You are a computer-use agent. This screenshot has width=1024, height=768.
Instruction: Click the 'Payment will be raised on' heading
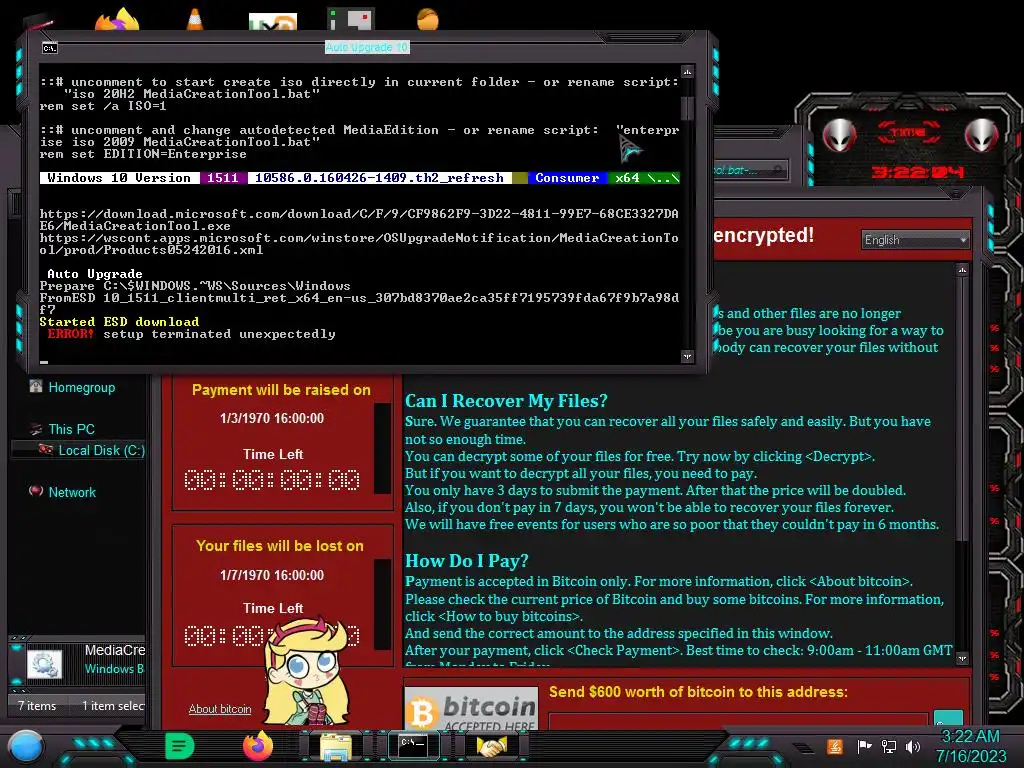(x=281, y=390)
